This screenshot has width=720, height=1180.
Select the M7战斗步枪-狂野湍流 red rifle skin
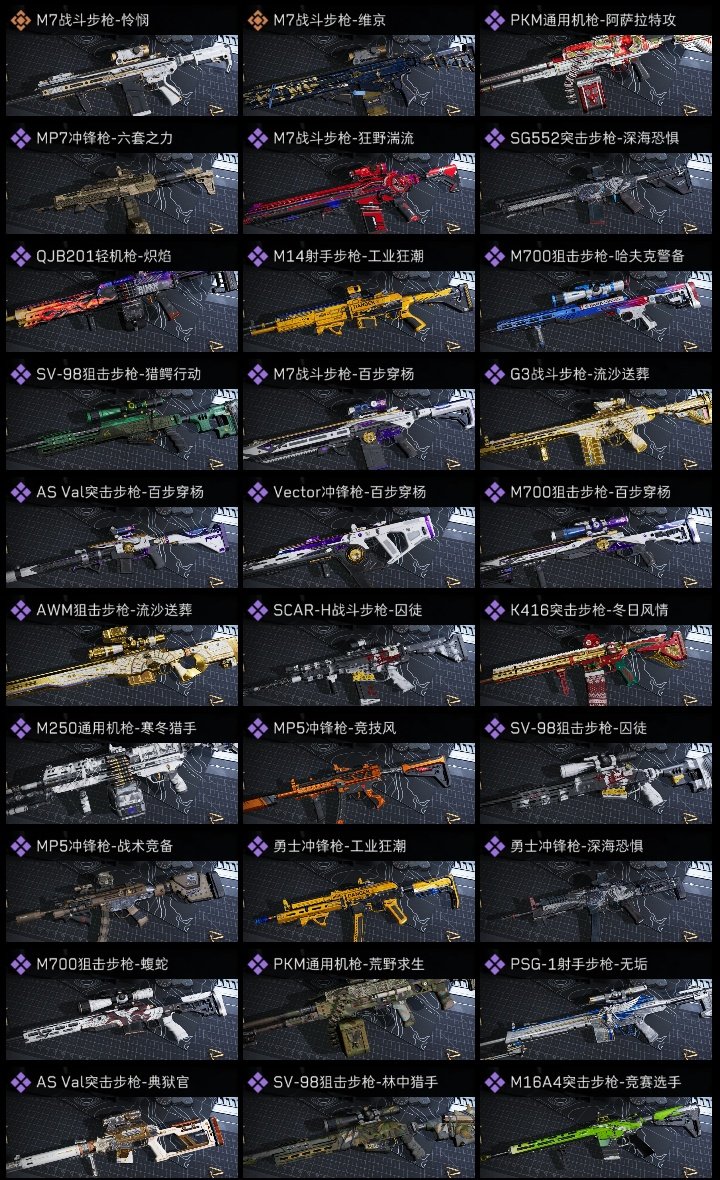(359, 194)
